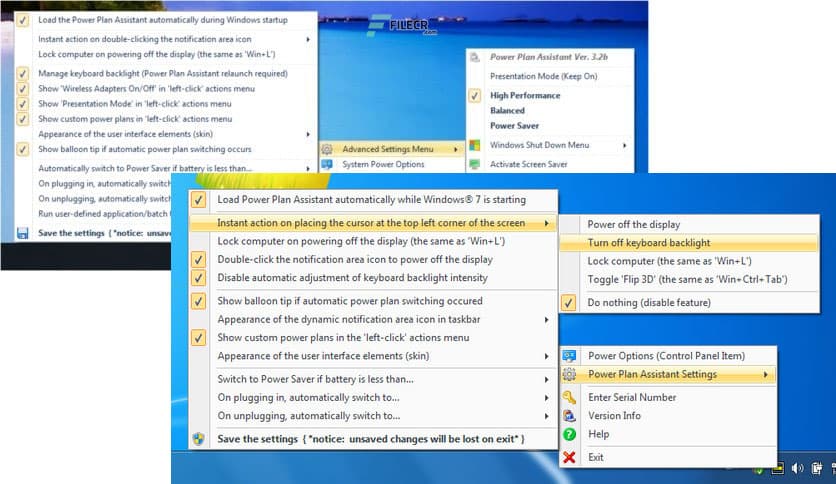Screen dimensions: 836x484
Task: Click the Windows flag icon beside Windows Shut Down Menu
Action: coord(475,145)
